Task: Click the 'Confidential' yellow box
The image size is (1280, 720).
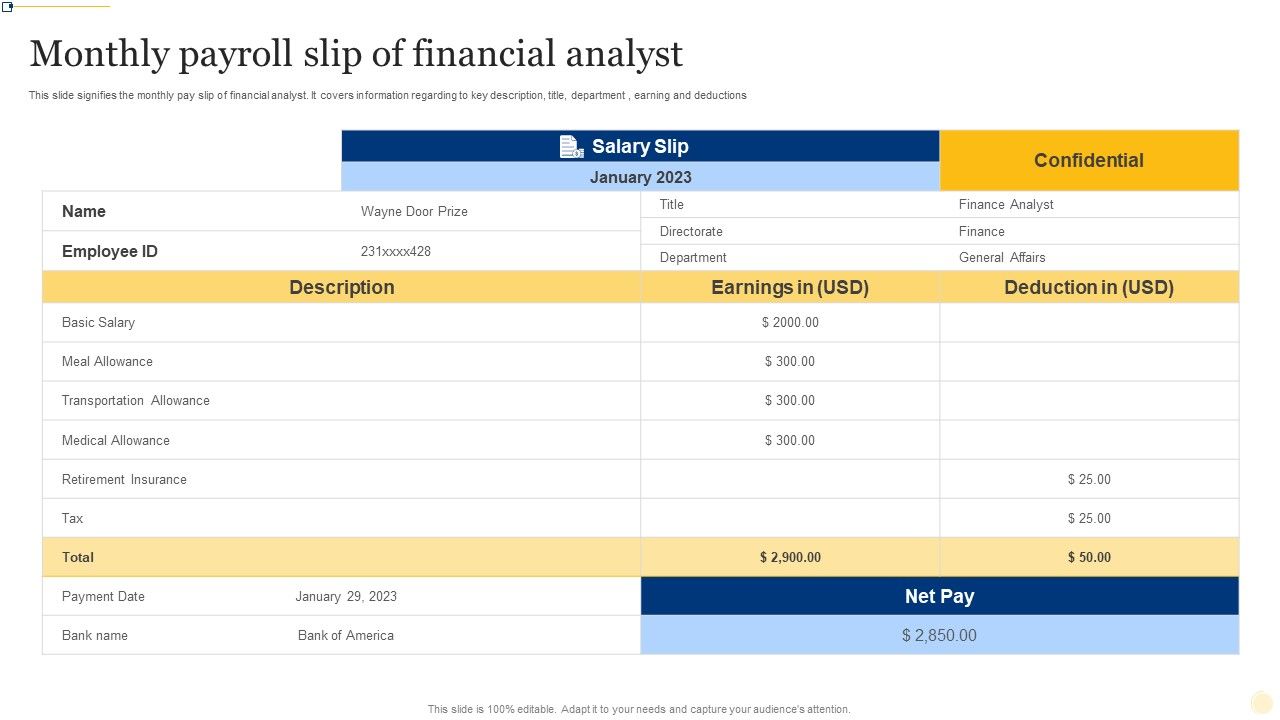Action: (x=1089, y=160)
